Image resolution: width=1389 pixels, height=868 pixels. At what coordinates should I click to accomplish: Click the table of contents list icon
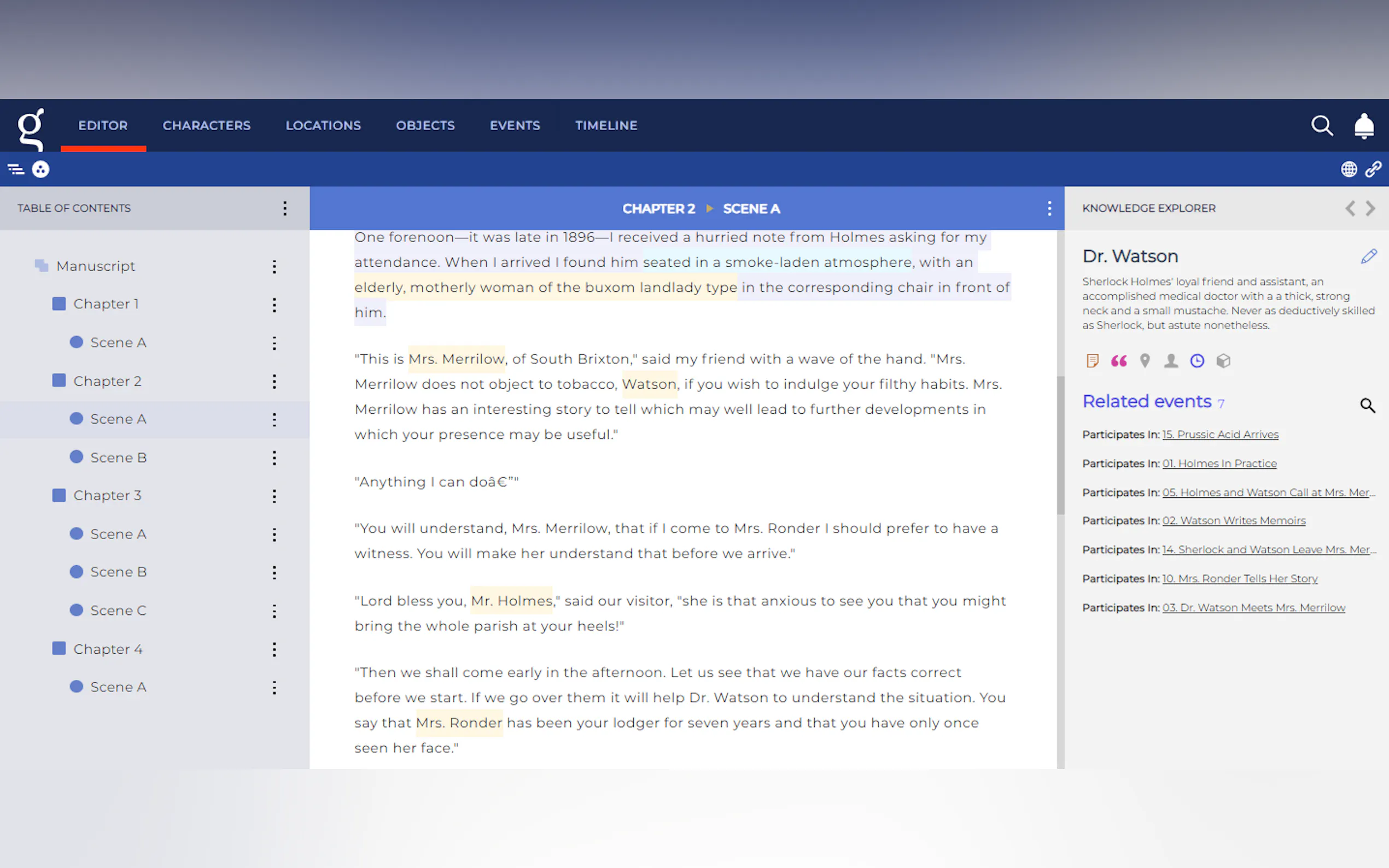click(15, 169)
